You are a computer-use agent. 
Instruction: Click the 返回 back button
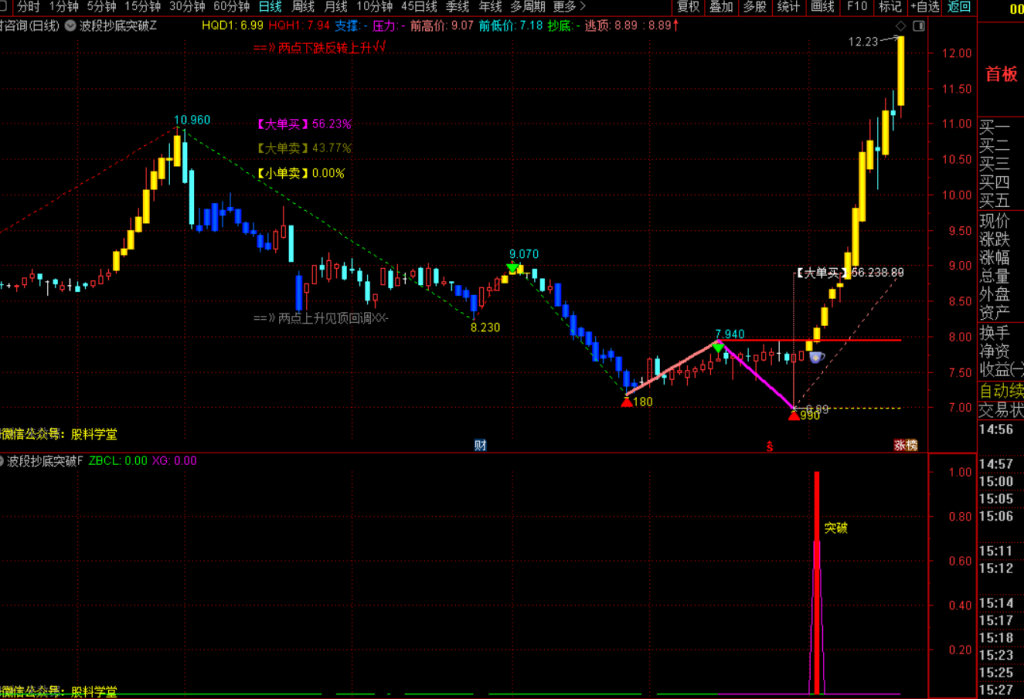959,7
